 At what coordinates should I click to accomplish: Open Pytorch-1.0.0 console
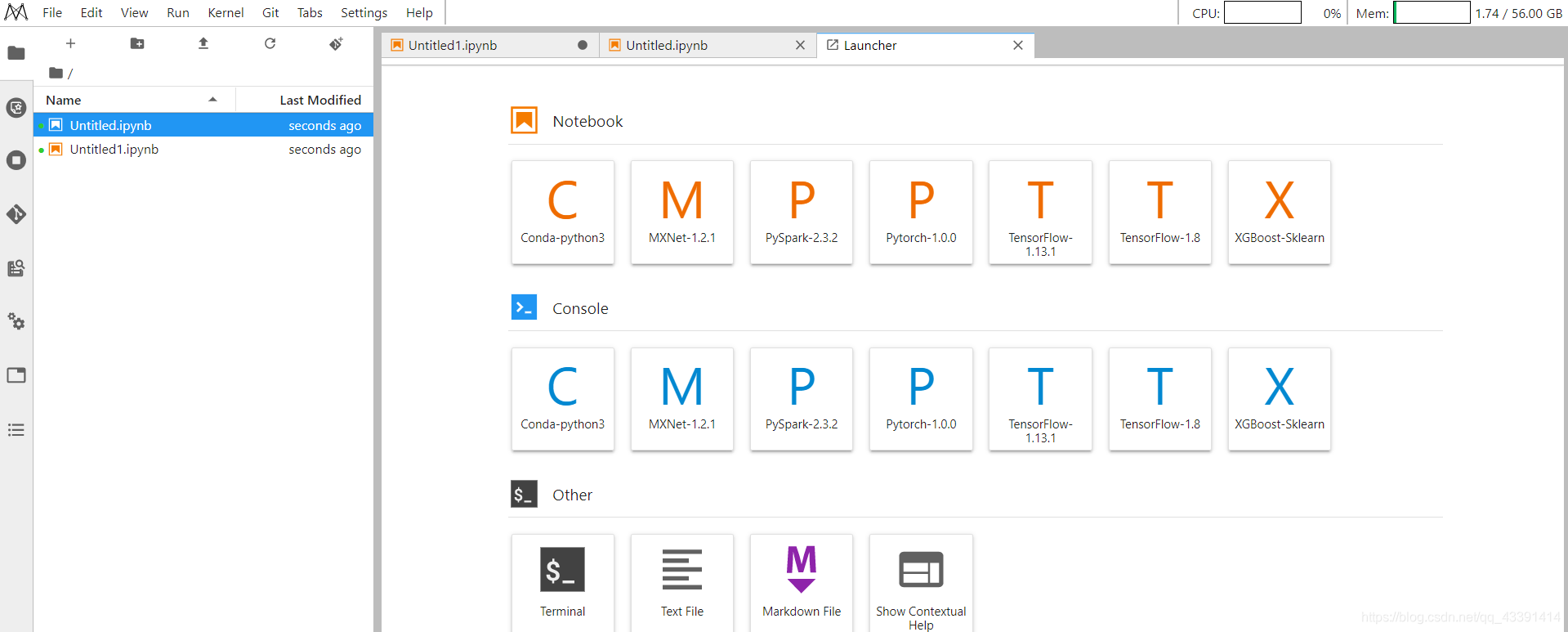(921, 399)
